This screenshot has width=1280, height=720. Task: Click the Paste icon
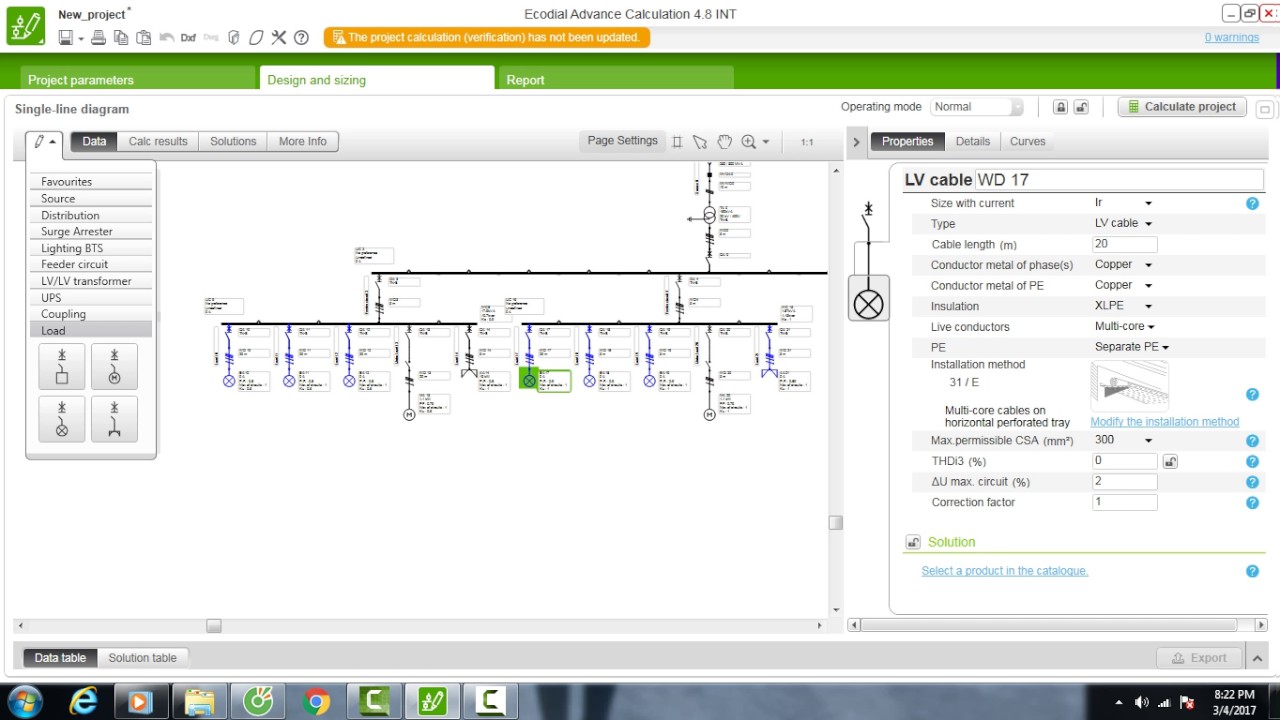pyautogui.click(x=143, y=38)
